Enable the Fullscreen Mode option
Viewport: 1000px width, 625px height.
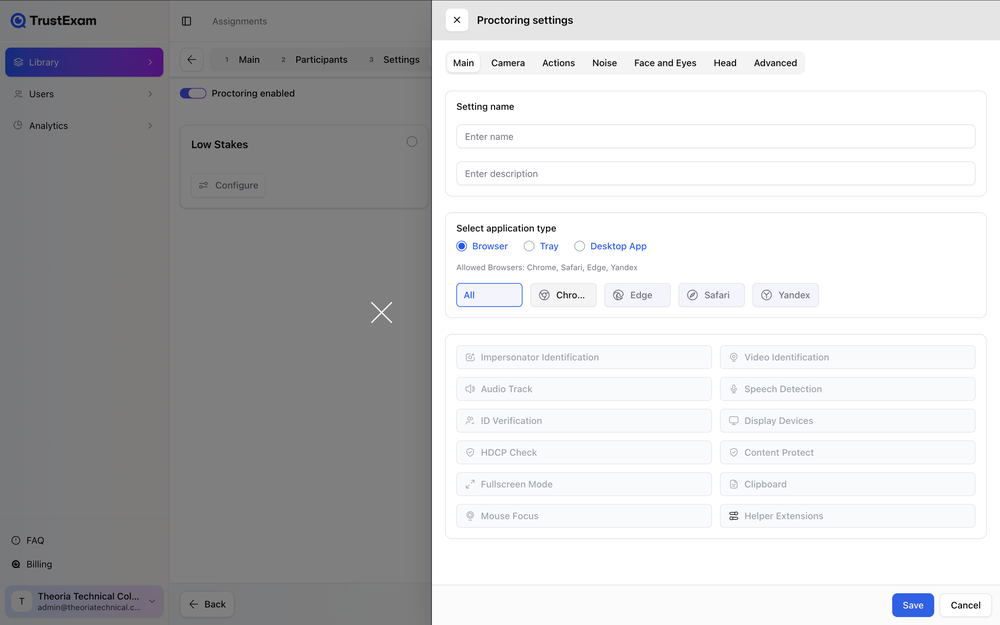tap(584, 484)
